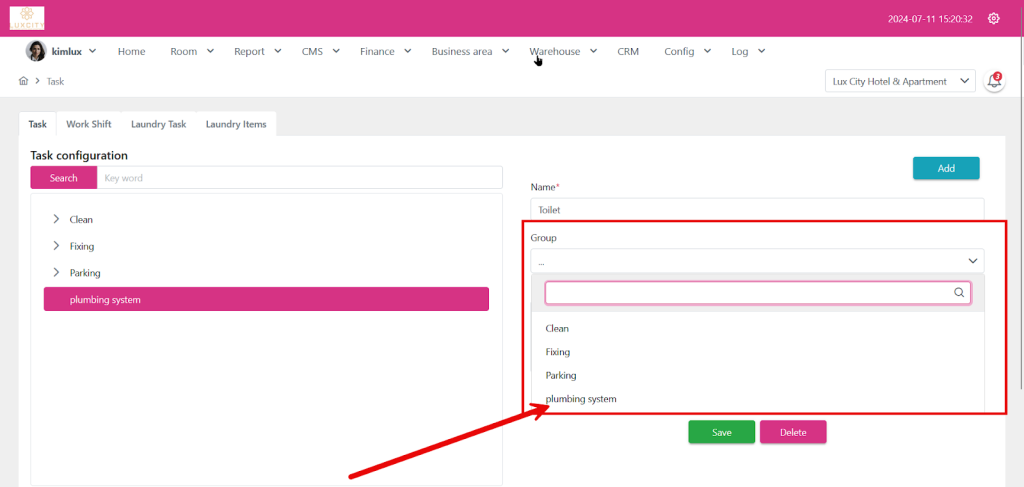Click the home breadcrumb icon

[x=23, y=81]
